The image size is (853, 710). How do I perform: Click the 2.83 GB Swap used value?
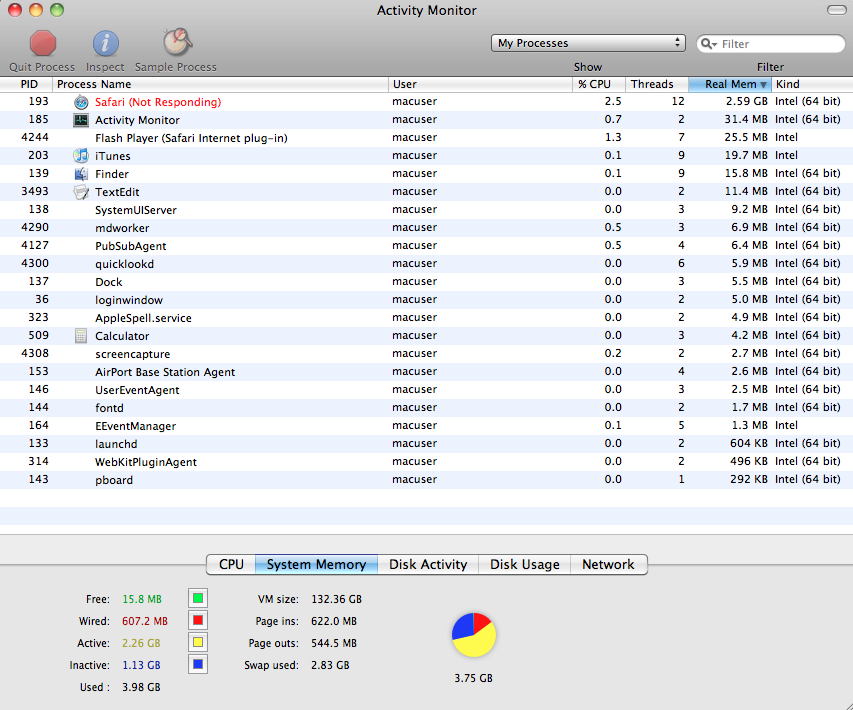330,665
